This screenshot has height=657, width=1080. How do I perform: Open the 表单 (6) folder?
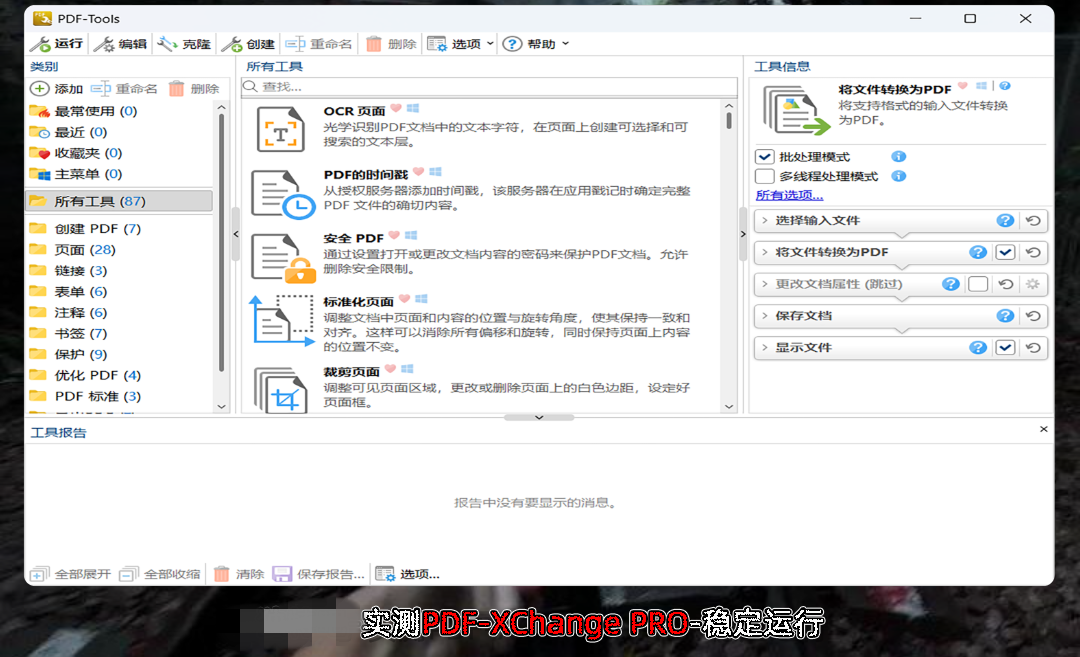(68, 291)
